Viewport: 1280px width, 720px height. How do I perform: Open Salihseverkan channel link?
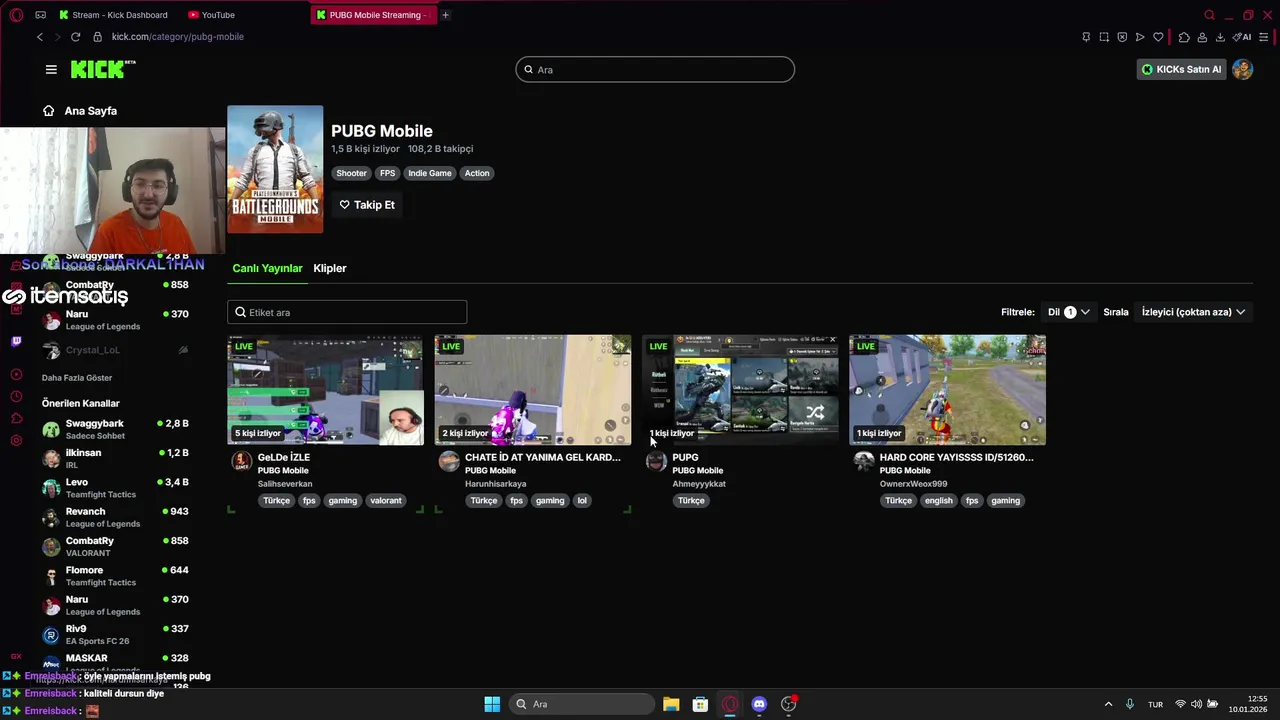click(285, 484)
